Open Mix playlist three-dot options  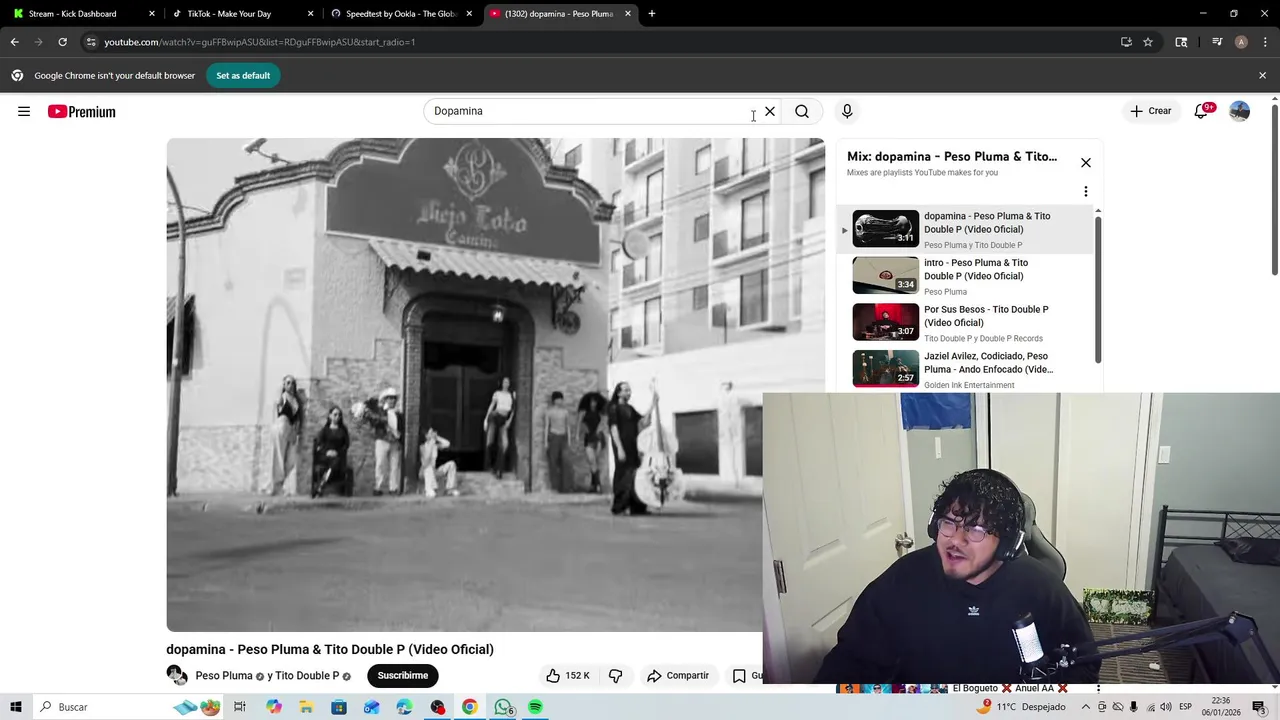pos(1086,191)
